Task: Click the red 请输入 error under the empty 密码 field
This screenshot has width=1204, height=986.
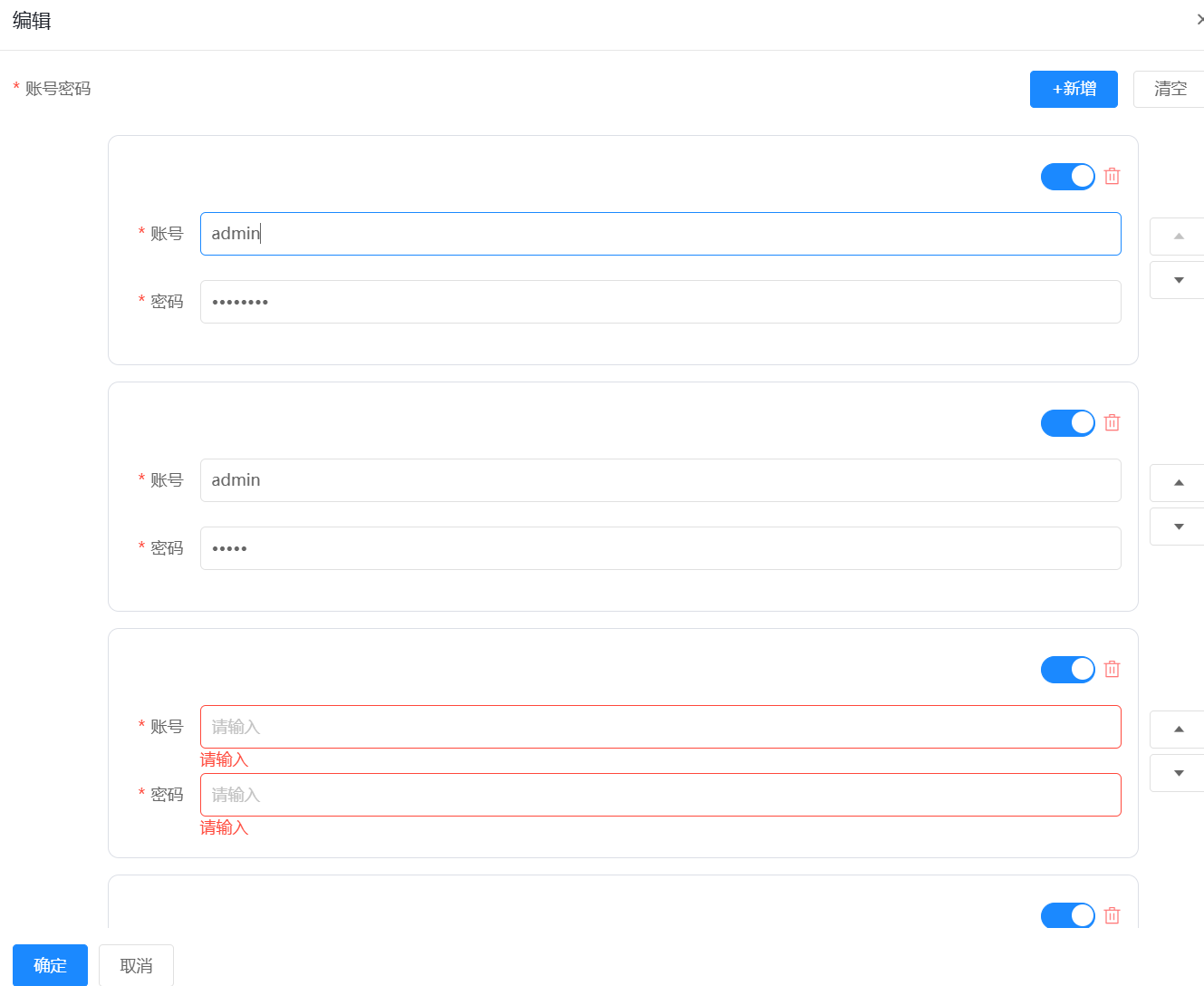Action: tap(224, 827)
